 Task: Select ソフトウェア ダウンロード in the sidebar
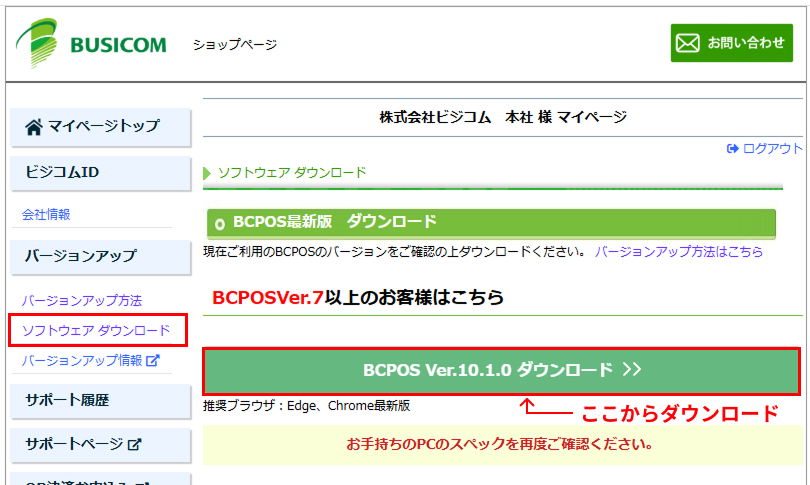pyautogui.click(x=96, y=330)
